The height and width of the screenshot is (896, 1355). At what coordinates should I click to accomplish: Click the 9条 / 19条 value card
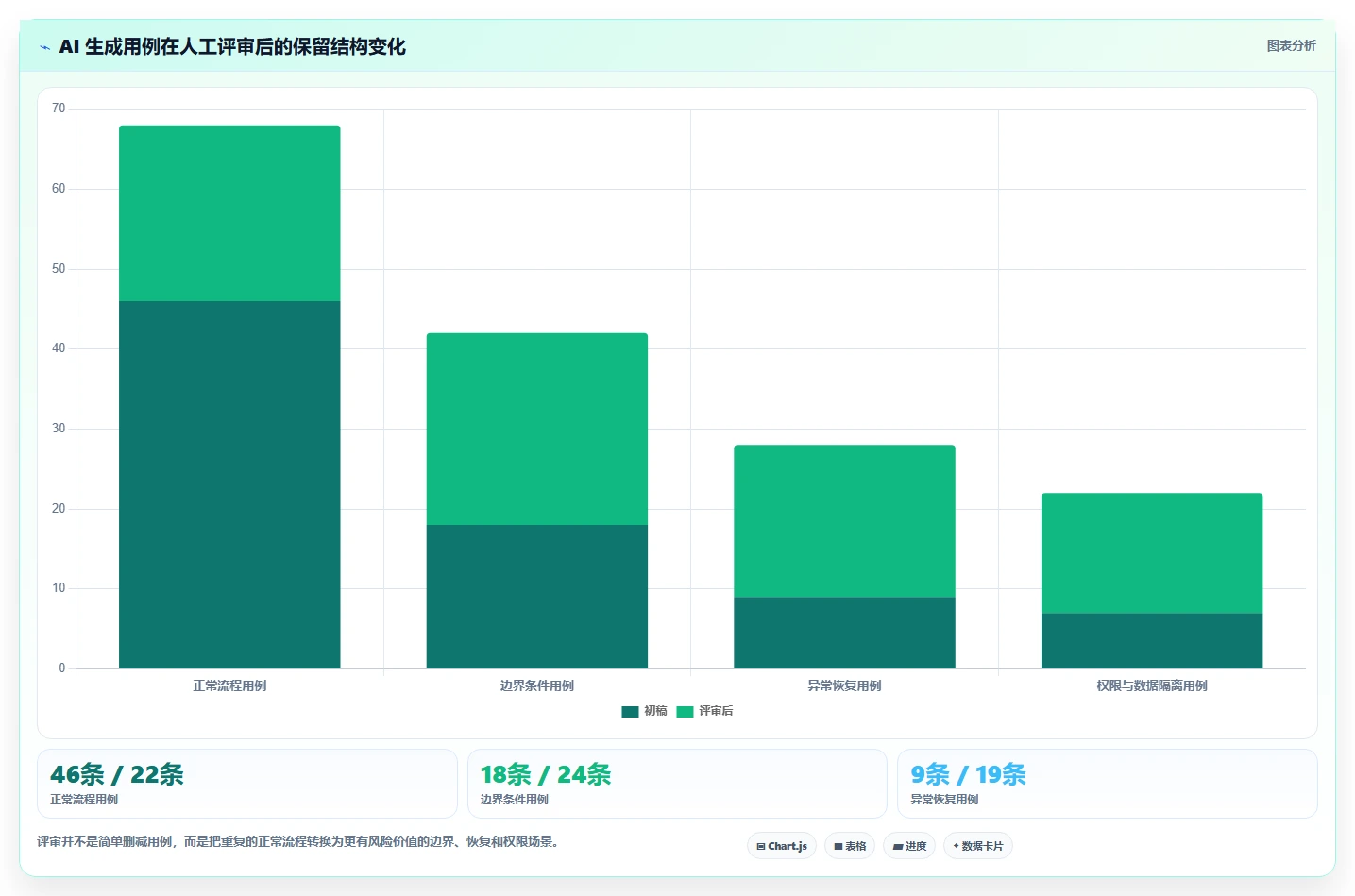(1107, 784)
